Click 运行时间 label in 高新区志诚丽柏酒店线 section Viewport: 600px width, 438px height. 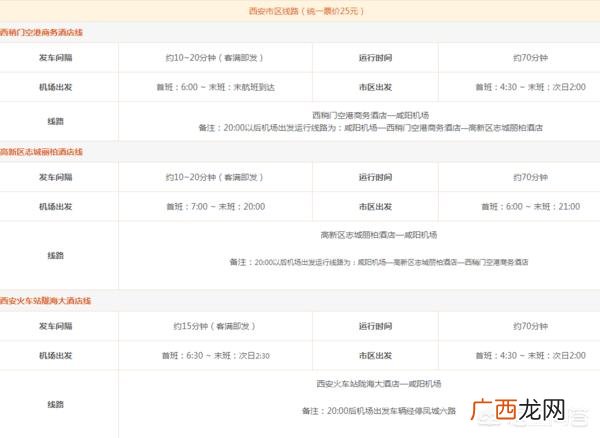tap(375, 177)
